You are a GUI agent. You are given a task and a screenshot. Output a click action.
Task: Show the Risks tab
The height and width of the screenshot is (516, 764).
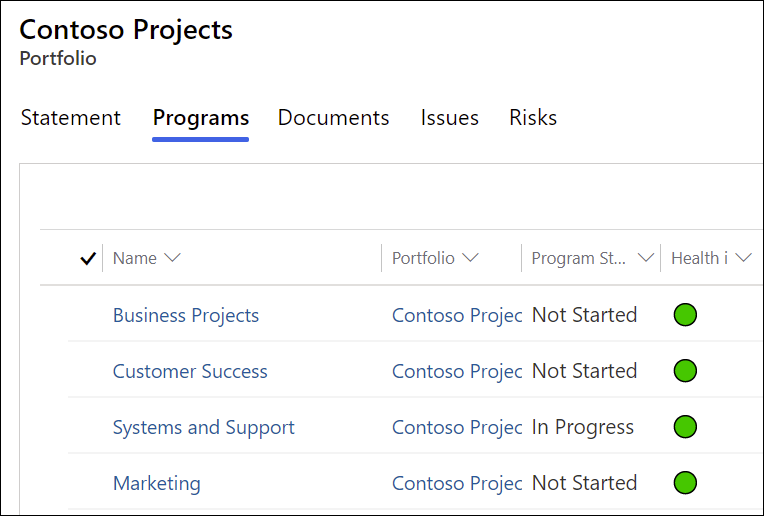pos(533,118)
